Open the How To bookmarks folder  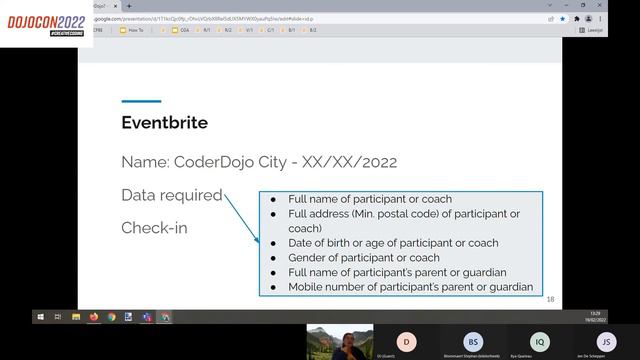click(x=132, y=30)
